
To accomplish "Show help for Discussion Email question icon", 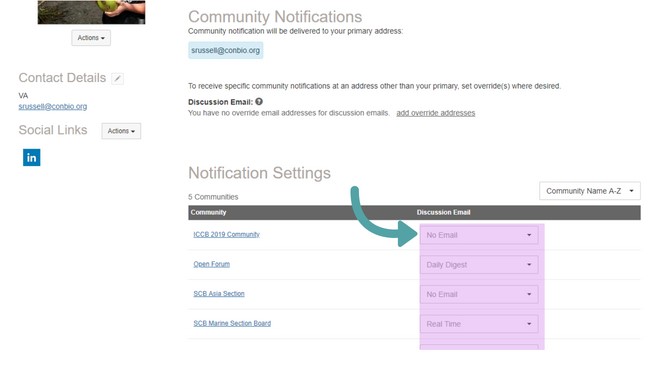I will pos(259,102).
